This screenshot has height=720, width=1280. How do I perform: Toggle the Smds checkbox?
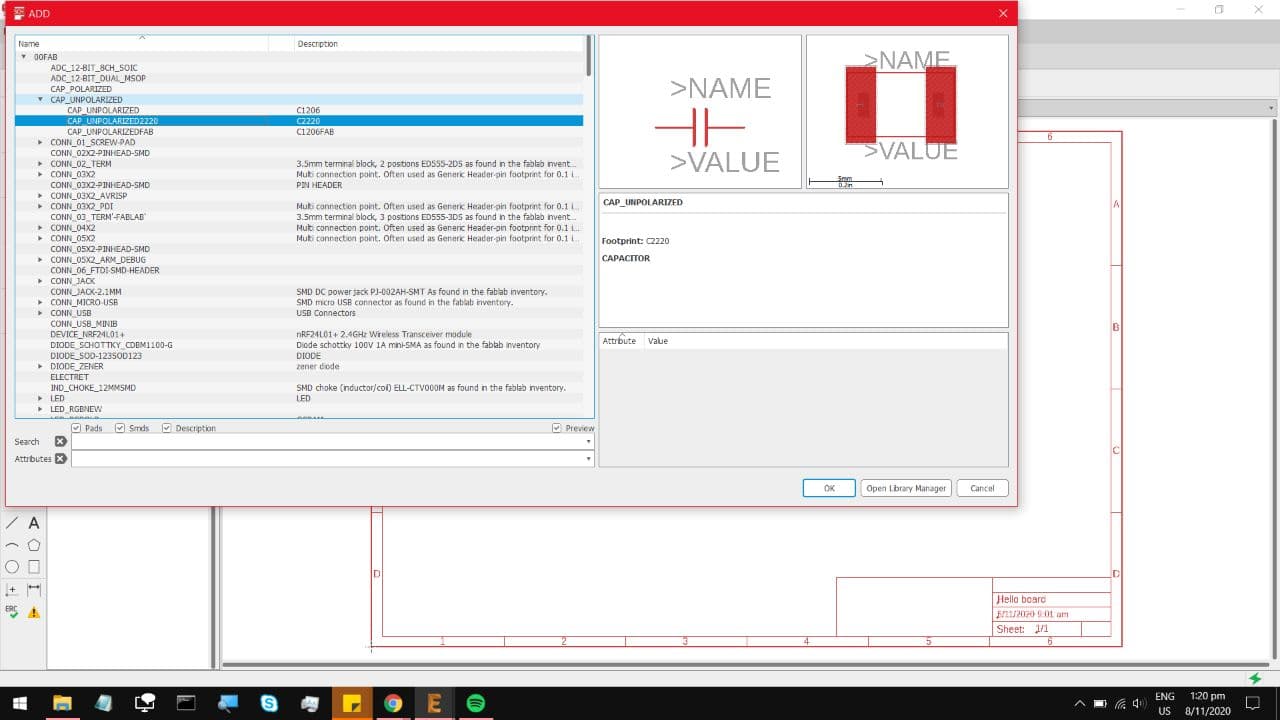(120, 428)
